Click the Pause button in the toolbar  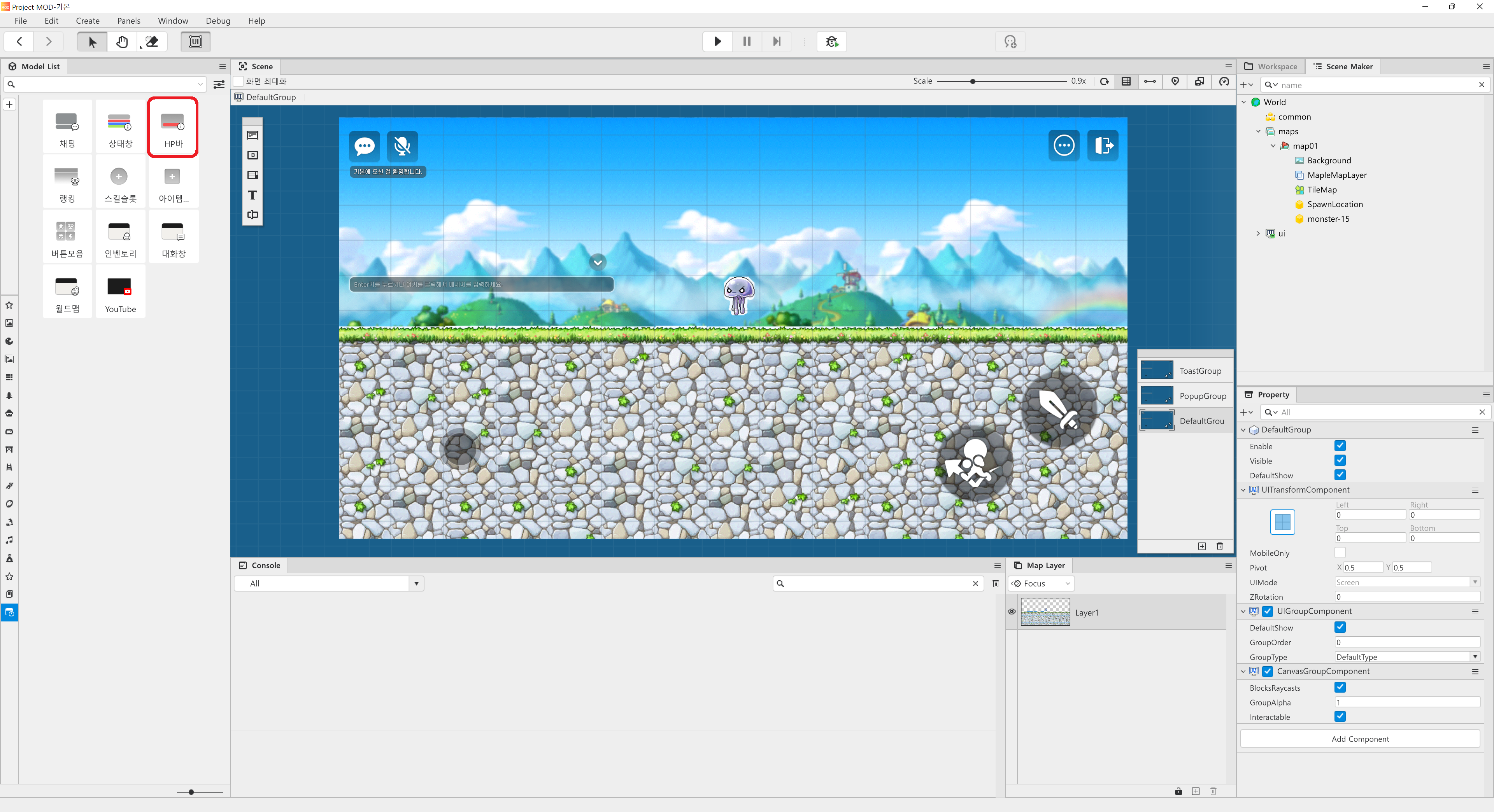[x=747, y=42]
